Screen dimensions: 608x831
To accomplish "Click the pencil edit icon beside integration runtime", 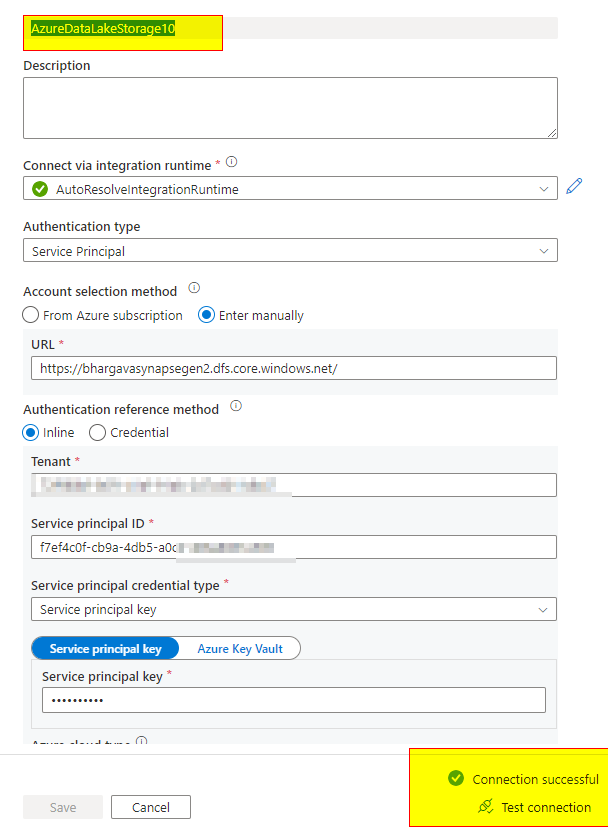I will click(574, 186).
